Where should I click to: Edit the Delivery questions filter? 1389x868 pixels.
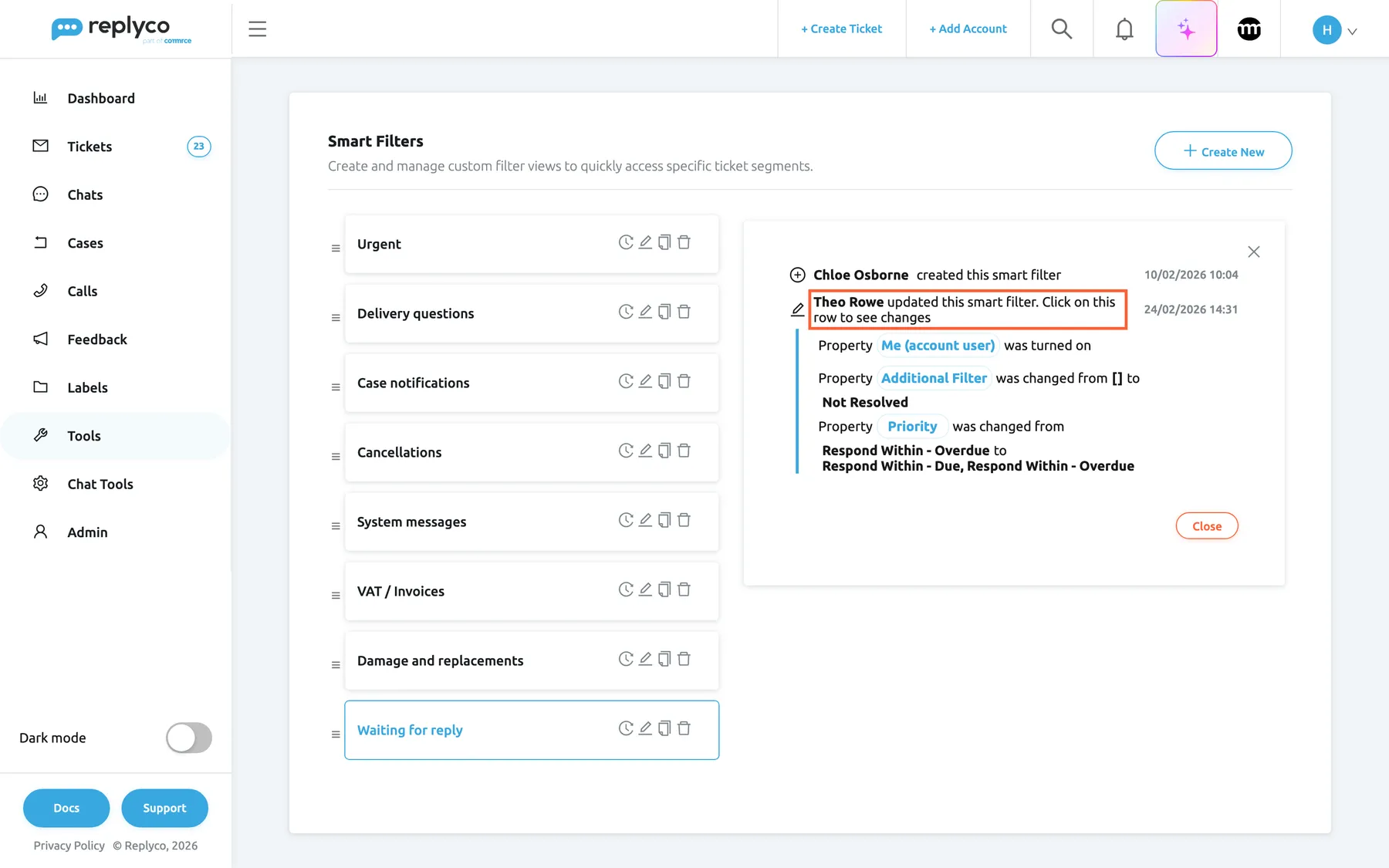click(x=645, y=312)
